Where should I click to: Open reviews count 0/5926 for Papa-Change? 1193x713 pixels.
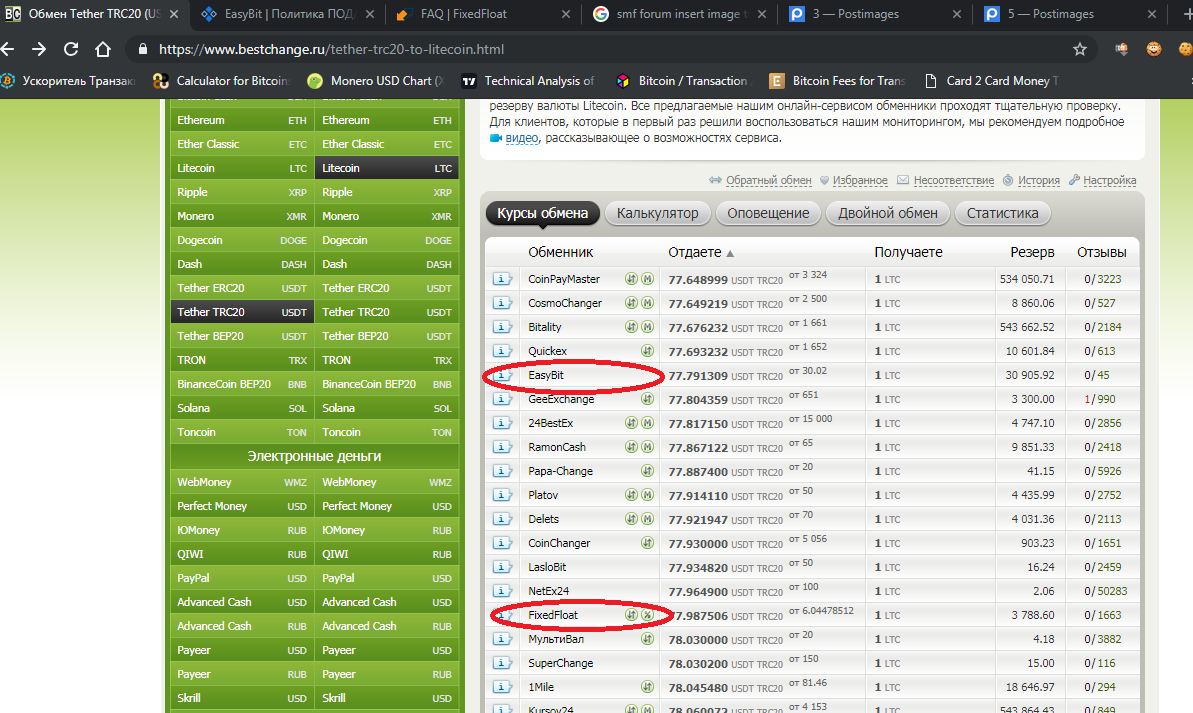(x=1102, y=471)
